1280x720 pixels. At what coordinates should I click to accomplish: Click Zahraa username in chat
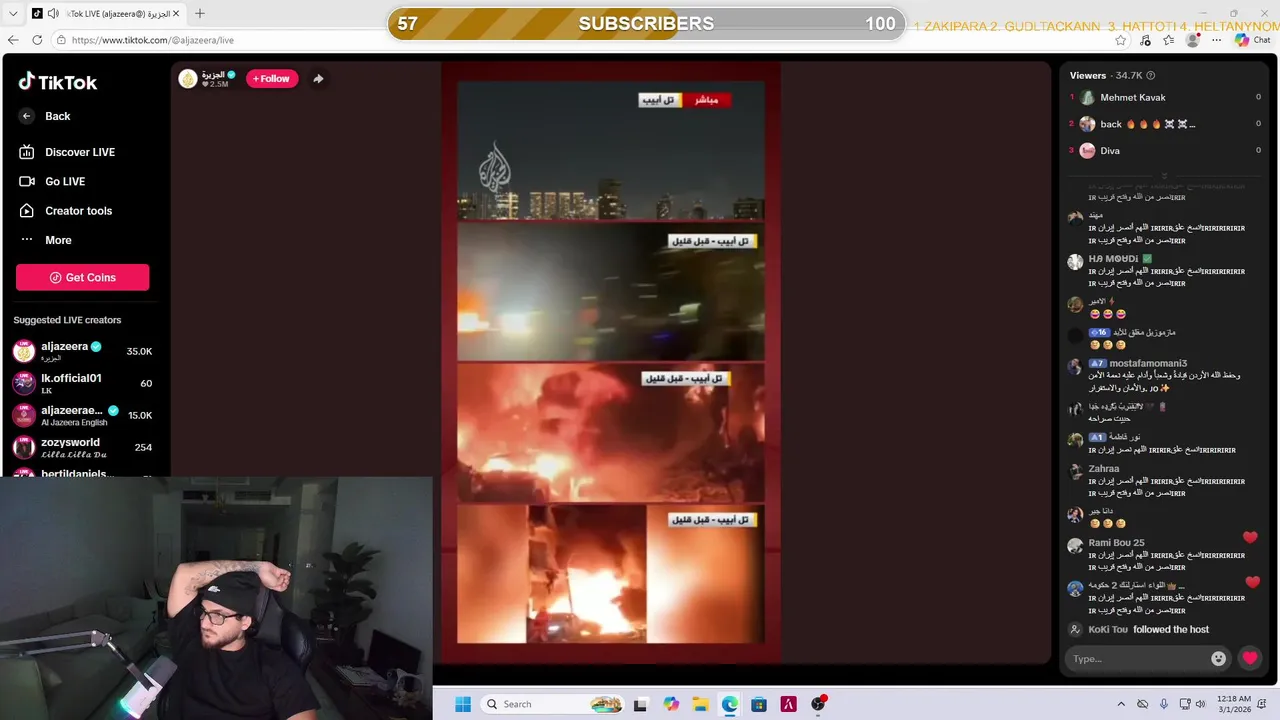pyautogui.click(x=1104, y=469)
